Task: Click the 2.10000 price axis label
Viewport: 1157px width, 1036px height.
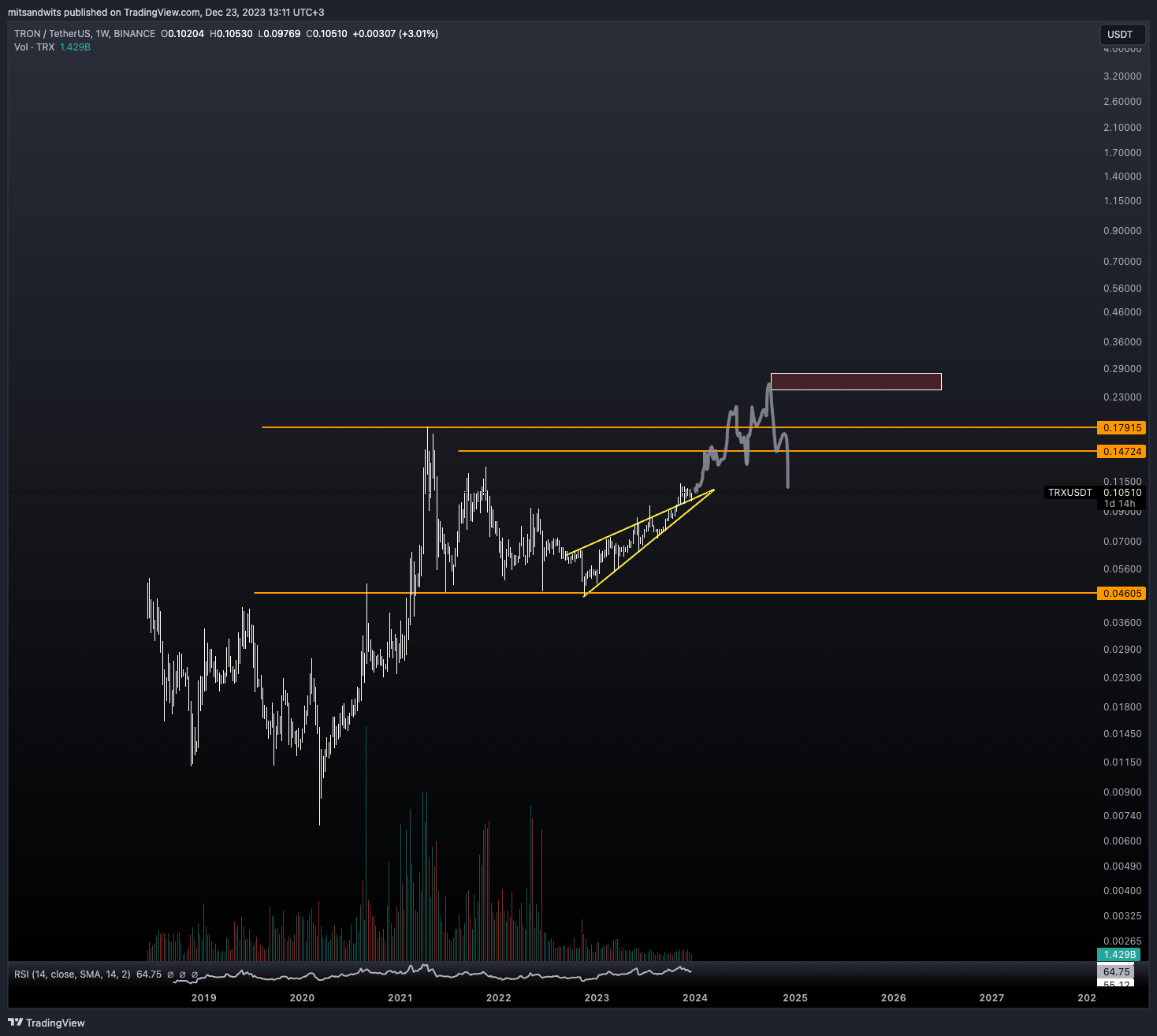Action: click(1122, 128)
